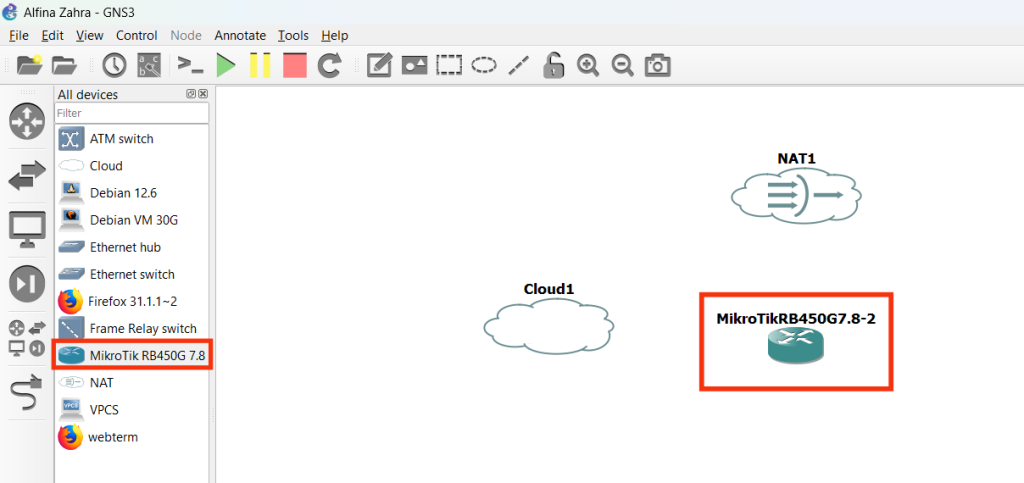
Task: Stop all nodes with red square button
Action: click(295, 66)
